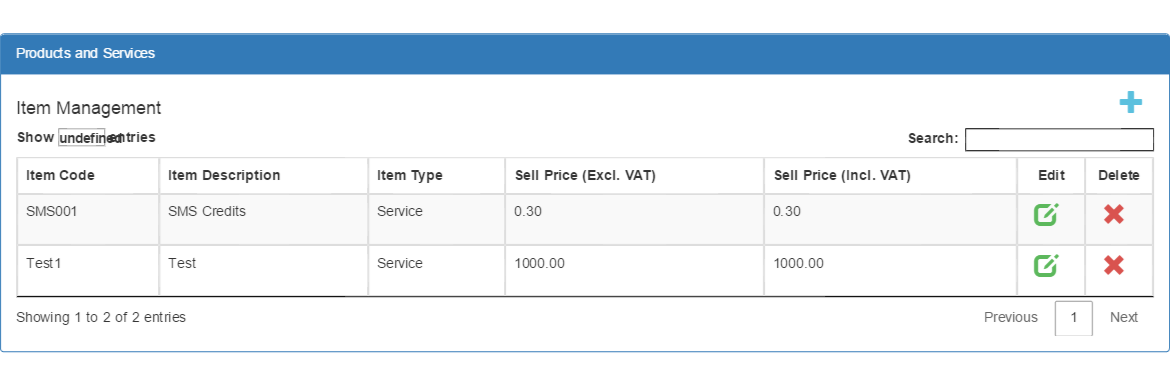Go to Next page
Image resolution: width=1170 pixels, height=372 pixels.
(x=1123, y=318)
